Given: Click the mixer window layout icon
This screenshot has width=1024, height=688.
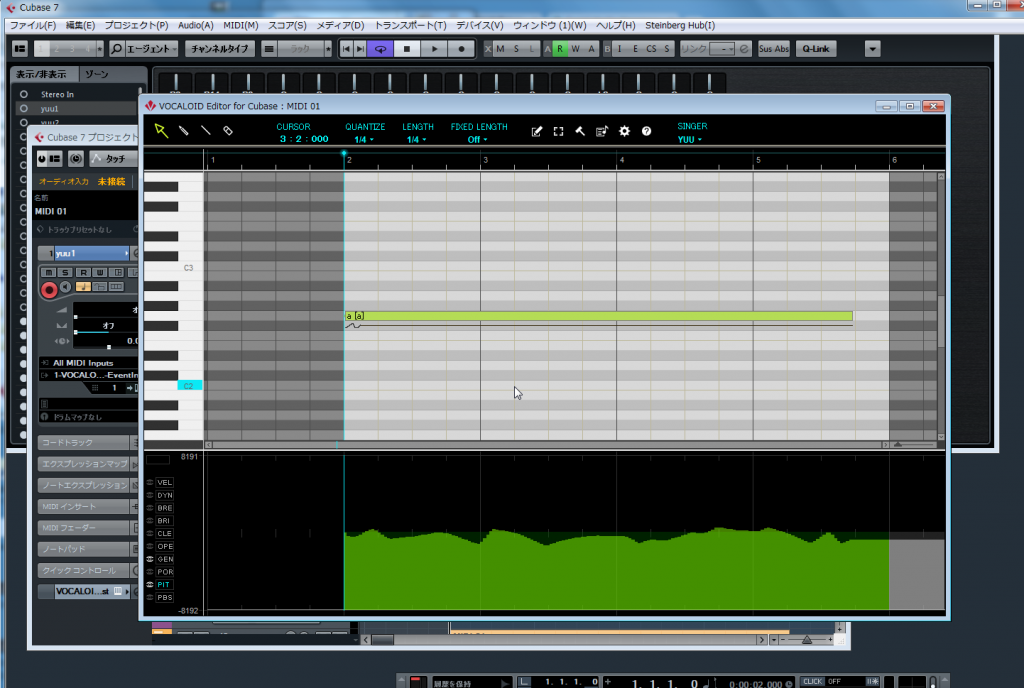Looking at the screenshot, I should [x=20, y=49].
